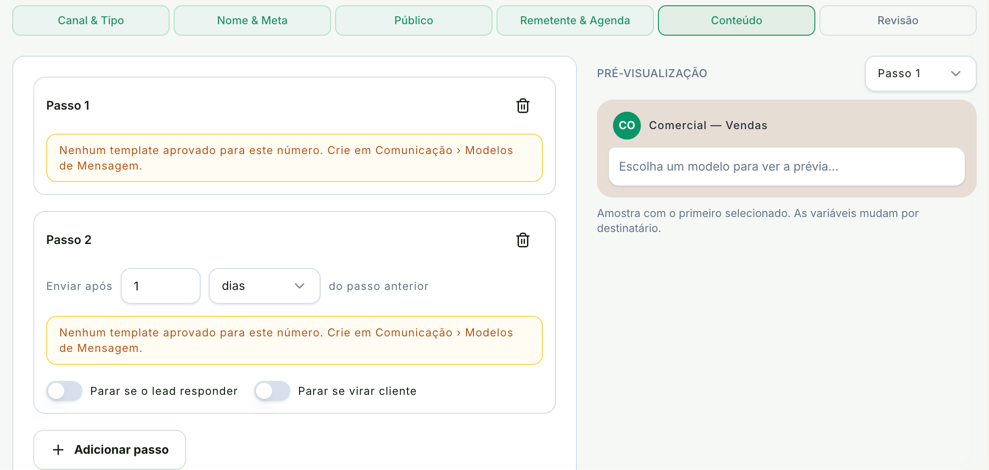
Task: Click the Adicionar passo button
Action: tap(110, 450)
